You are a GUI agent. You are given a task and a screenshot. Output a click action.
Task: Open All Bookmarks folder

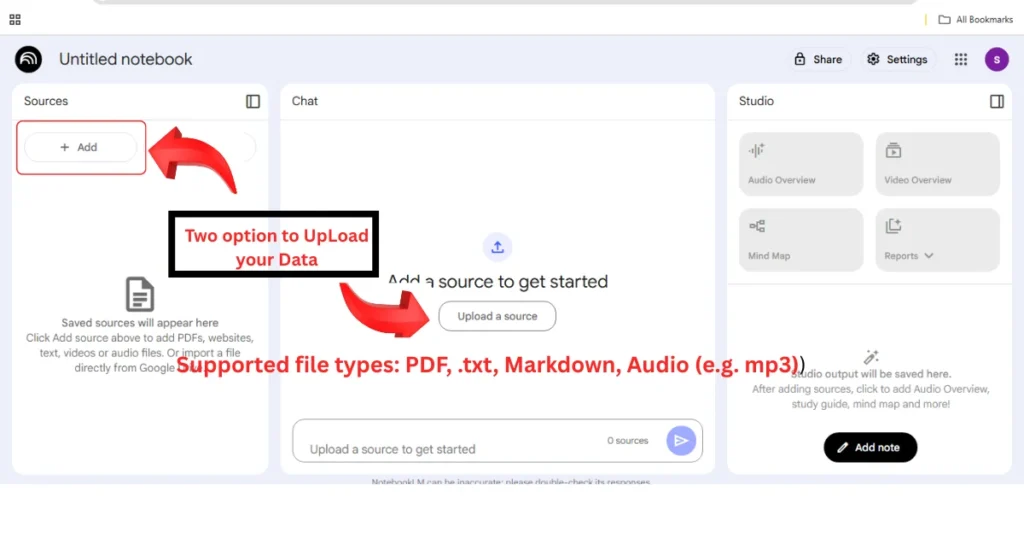click(x=976, y=20)
